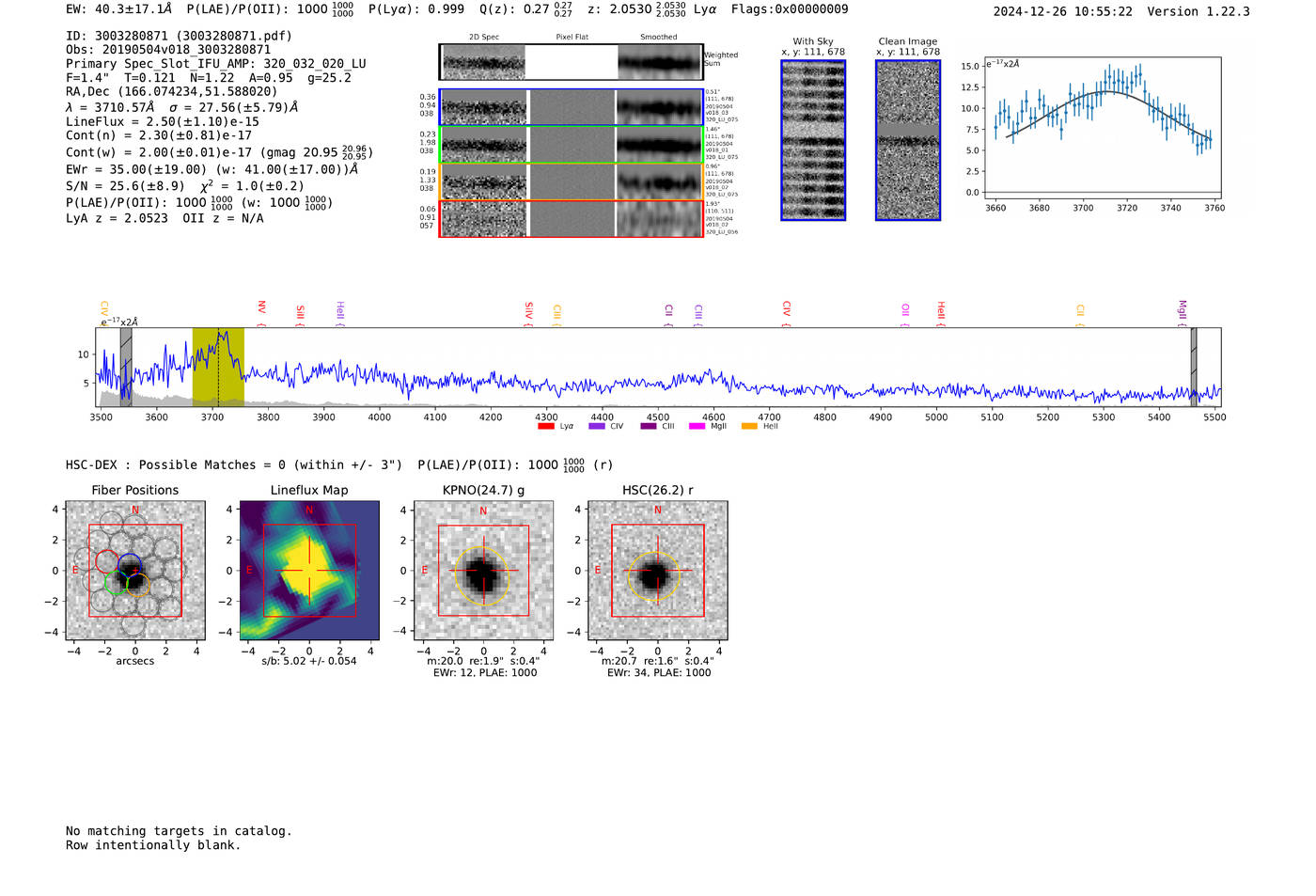Click the 'Flags:0x00000009' text
1316x896 pixels.
click(x=790, y=8)
